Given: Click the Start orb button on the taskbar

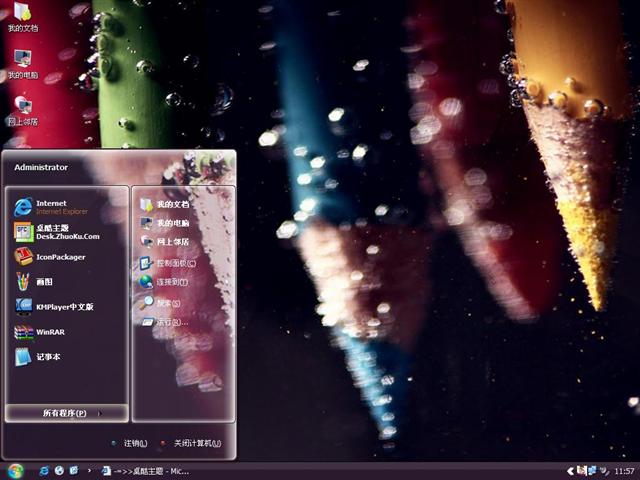Looking at the screenshot, I should pyautogui.click(x=15, y=471).
